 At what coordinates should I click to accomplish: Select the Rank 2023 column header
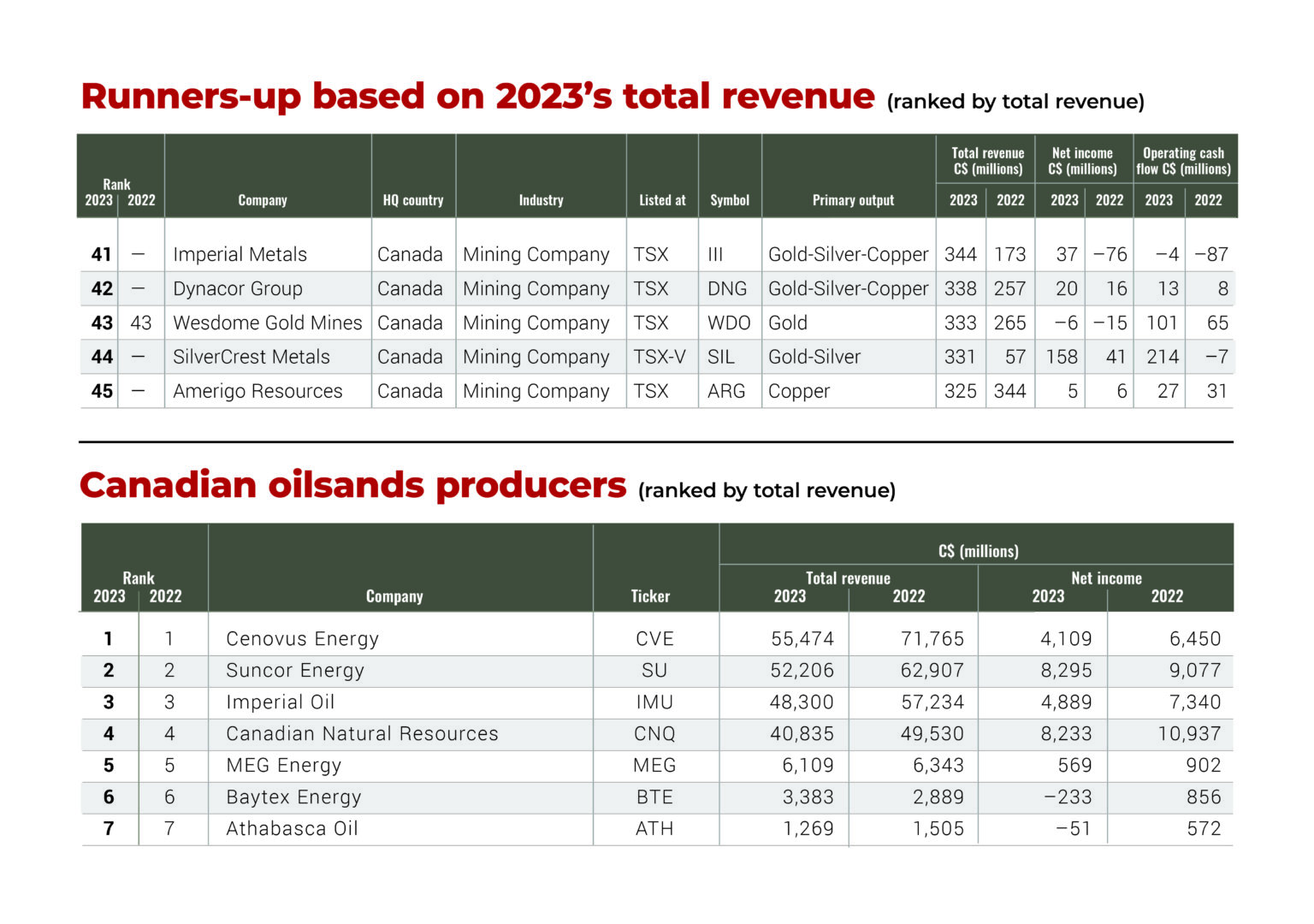click(x=99, y=200)
